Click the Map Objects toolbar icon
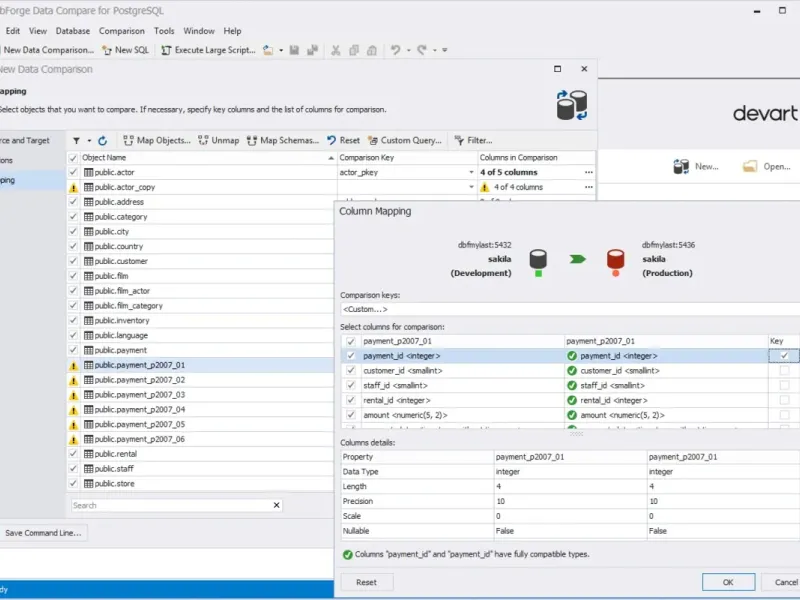This screenshot has height=600, width=800. (128, 141)
